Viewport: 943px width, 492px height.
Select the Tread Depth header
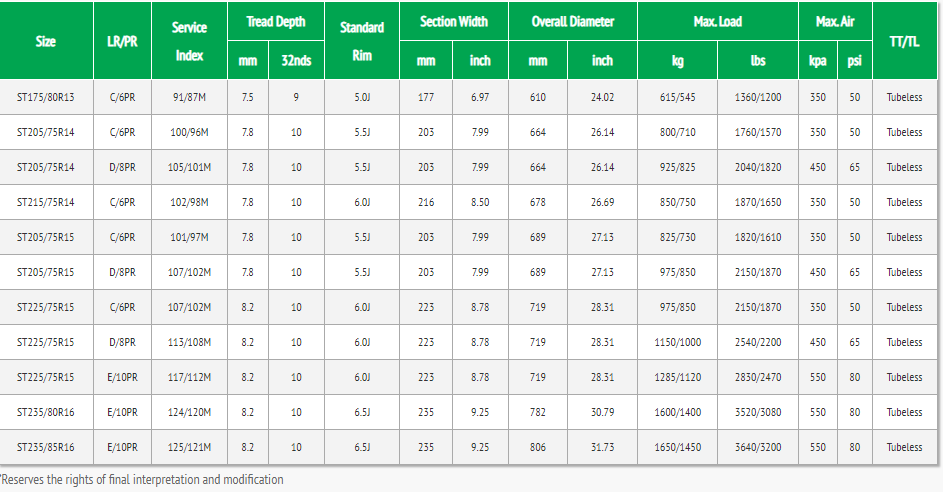275,21
